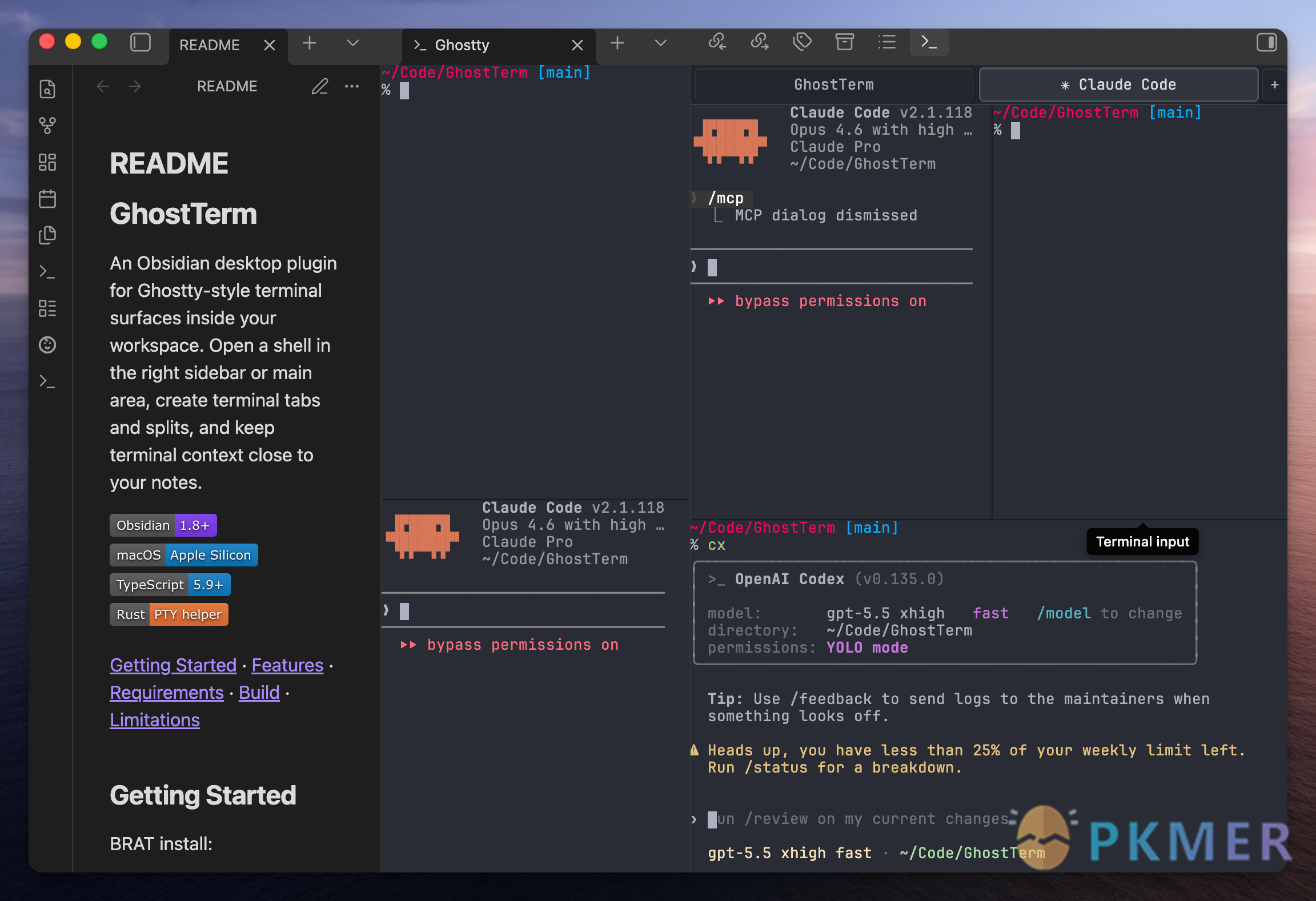Toggle the left sidebar panel icon
The width and height of the screenshot is (1316, 901).
pyautogui.click(x=141, y=43)
